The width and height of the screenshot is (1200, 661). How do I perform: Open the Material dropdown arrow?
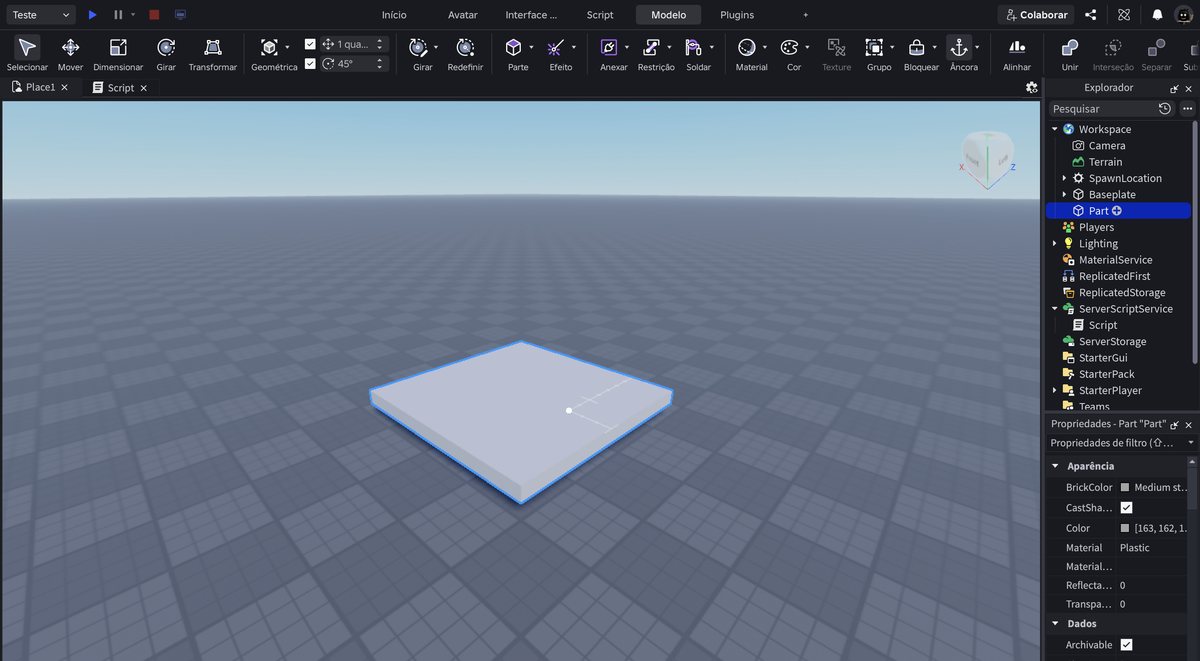pos(764,47)
